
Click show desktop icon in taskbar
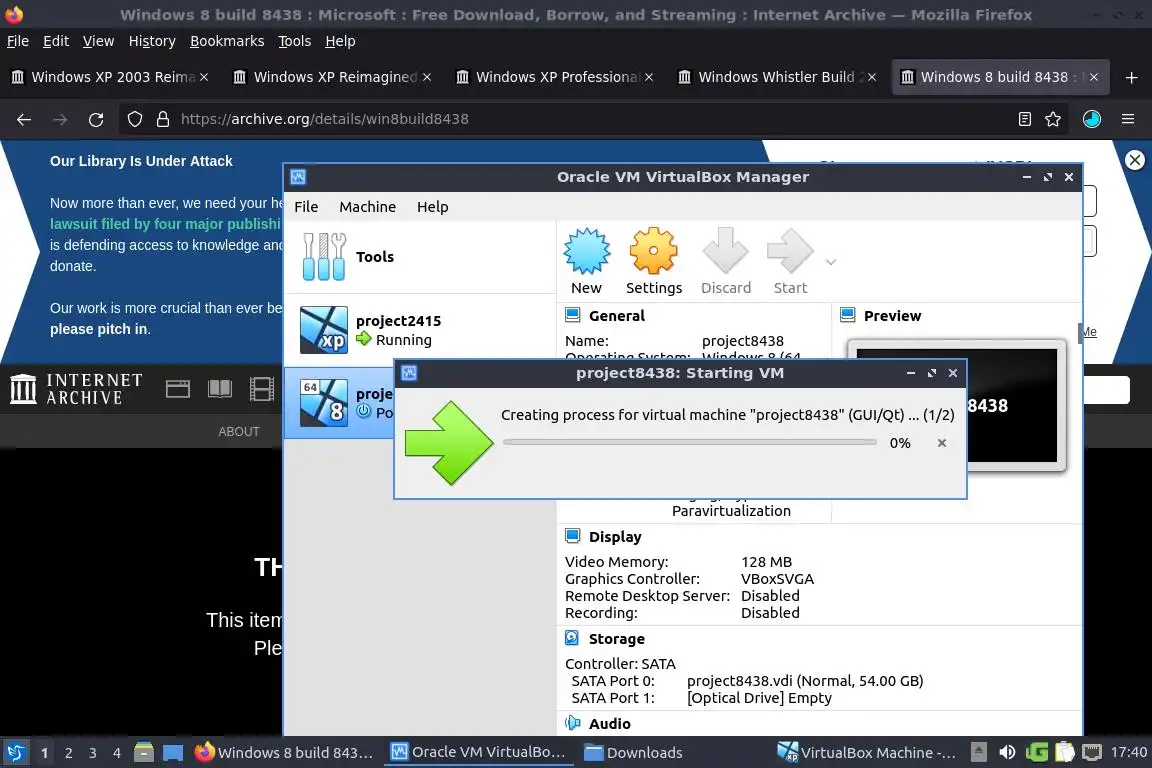pos(173,753)
